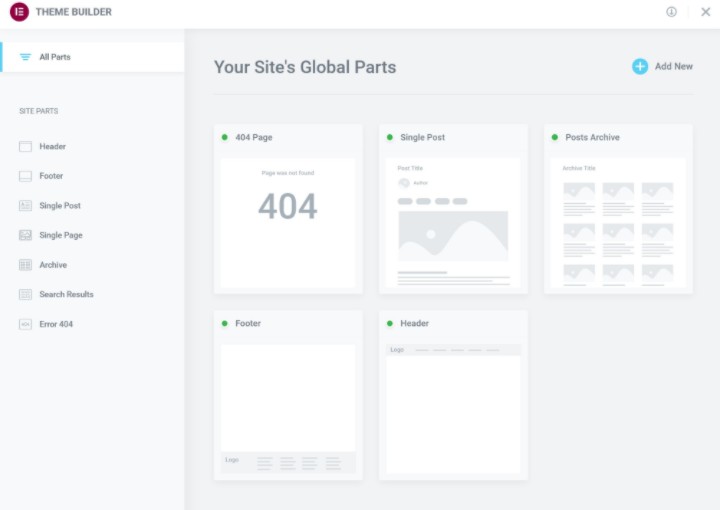The height and width of the screenshot is (510, 720).
Task: Select the Single Post sidebar icon
Action: pyautogui.click(x=25, y=206)
